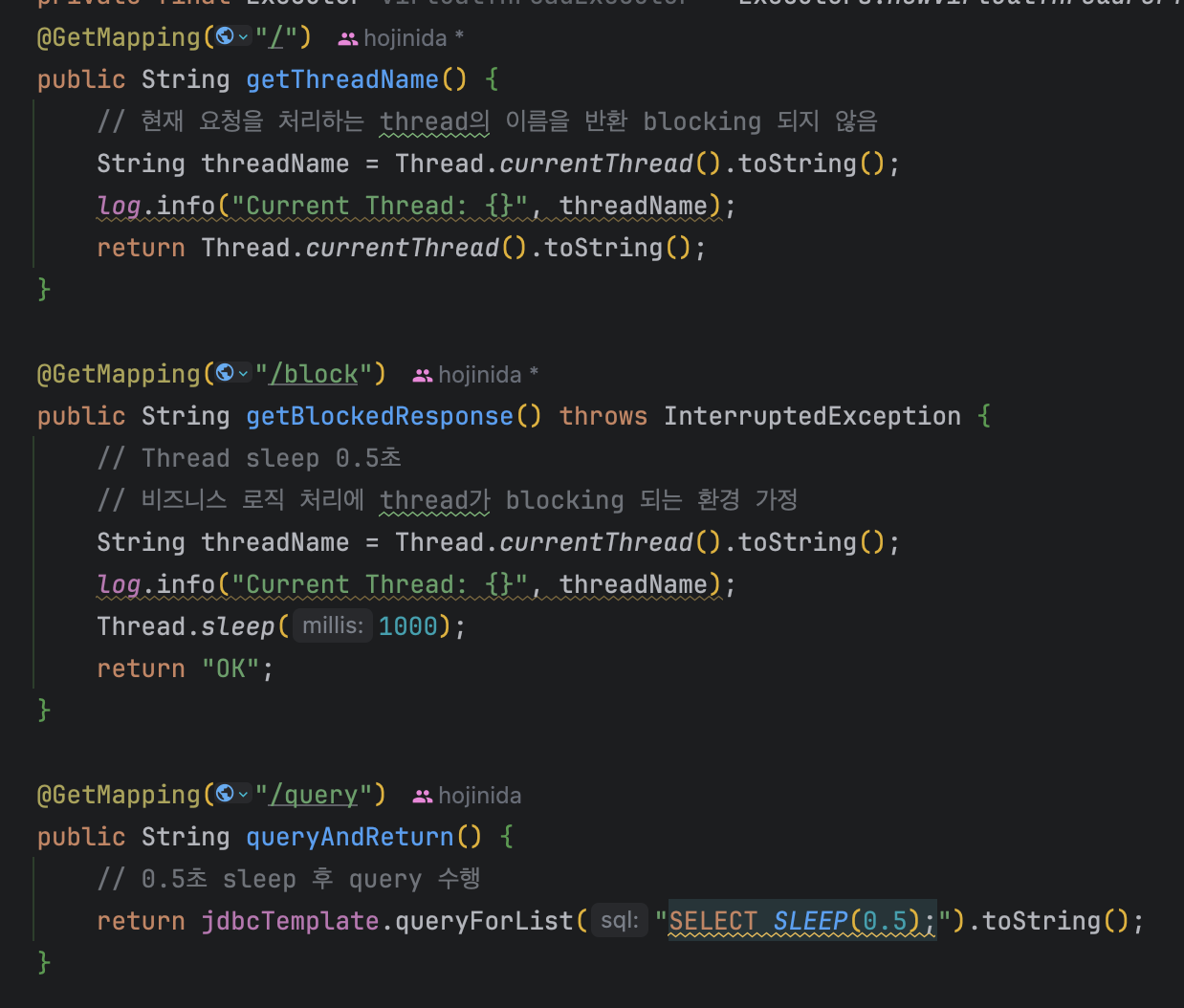Click the SELECT SLEEP(0.5) SQL string

[801, 921]
